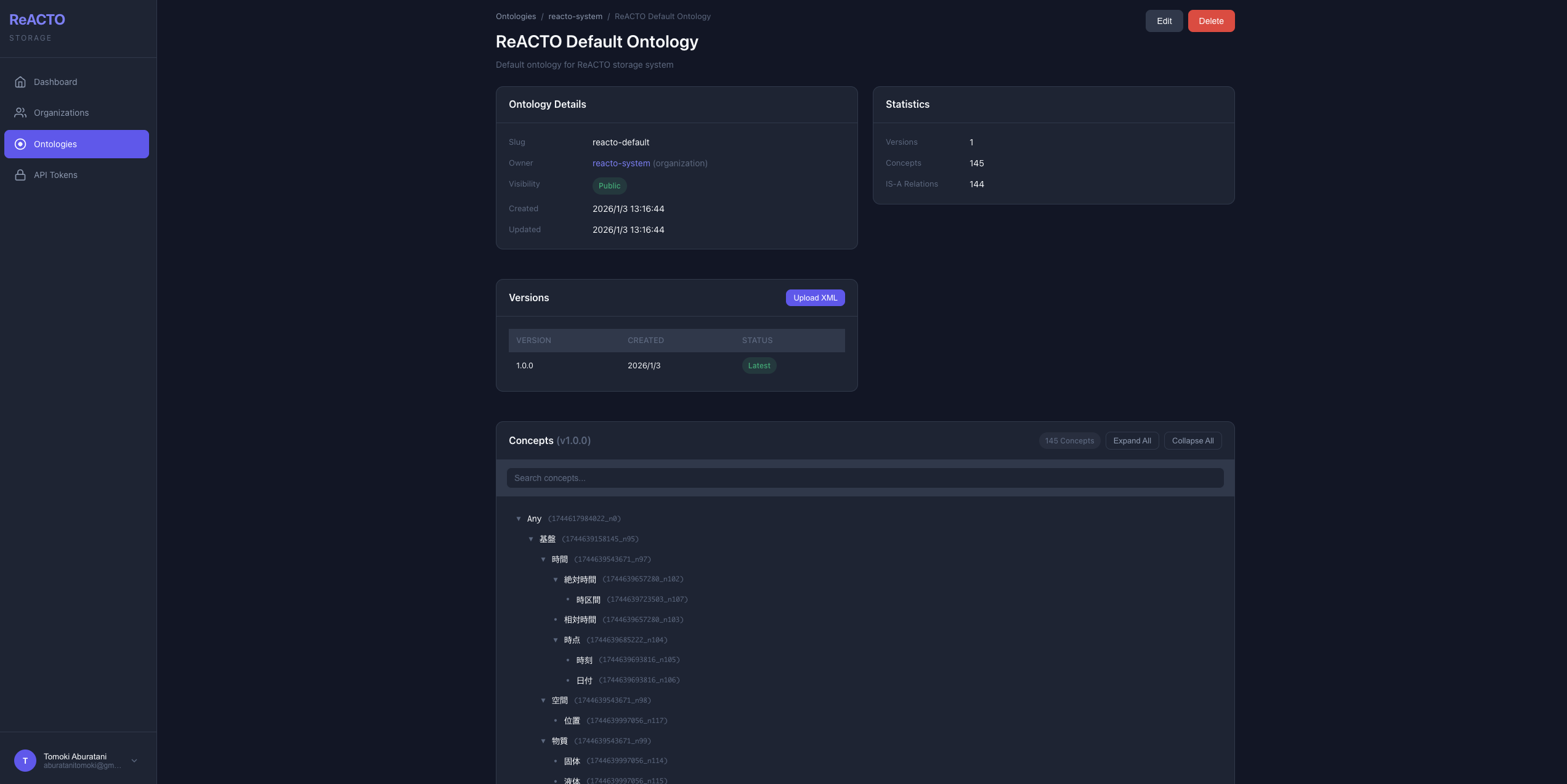Viewport: 1567px width, 784px height.
Task: Open user account menu chevron
Action: pos(134,761)
